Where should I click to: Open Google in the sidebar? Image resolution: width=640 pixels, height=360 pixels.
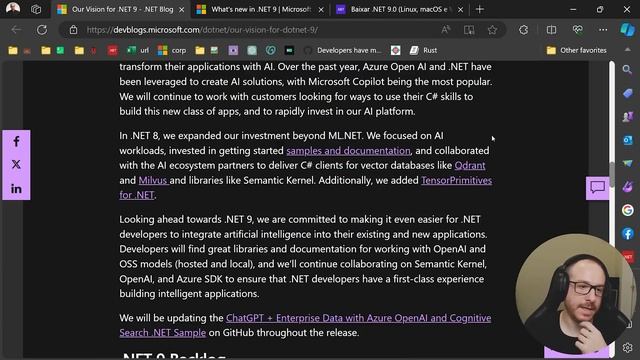[627, 210]
